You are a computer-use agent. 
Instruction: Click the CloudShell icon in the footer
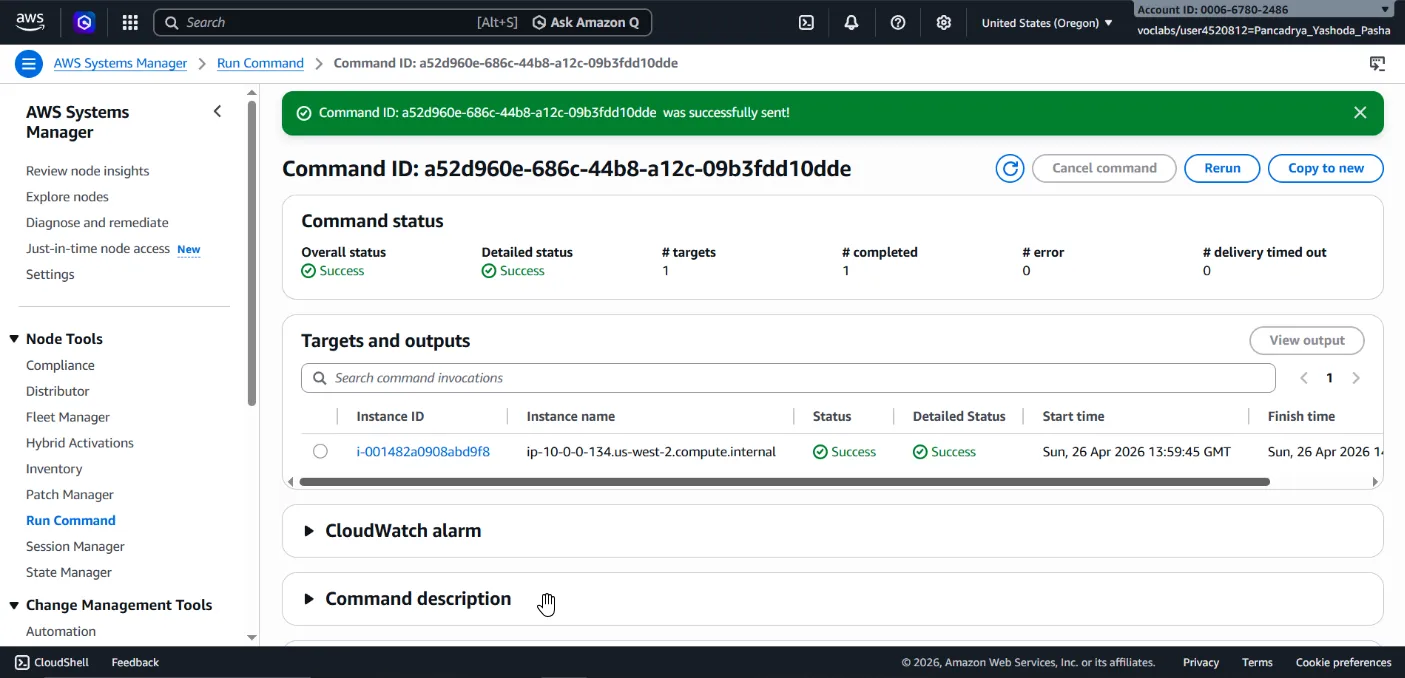[22, 662]
